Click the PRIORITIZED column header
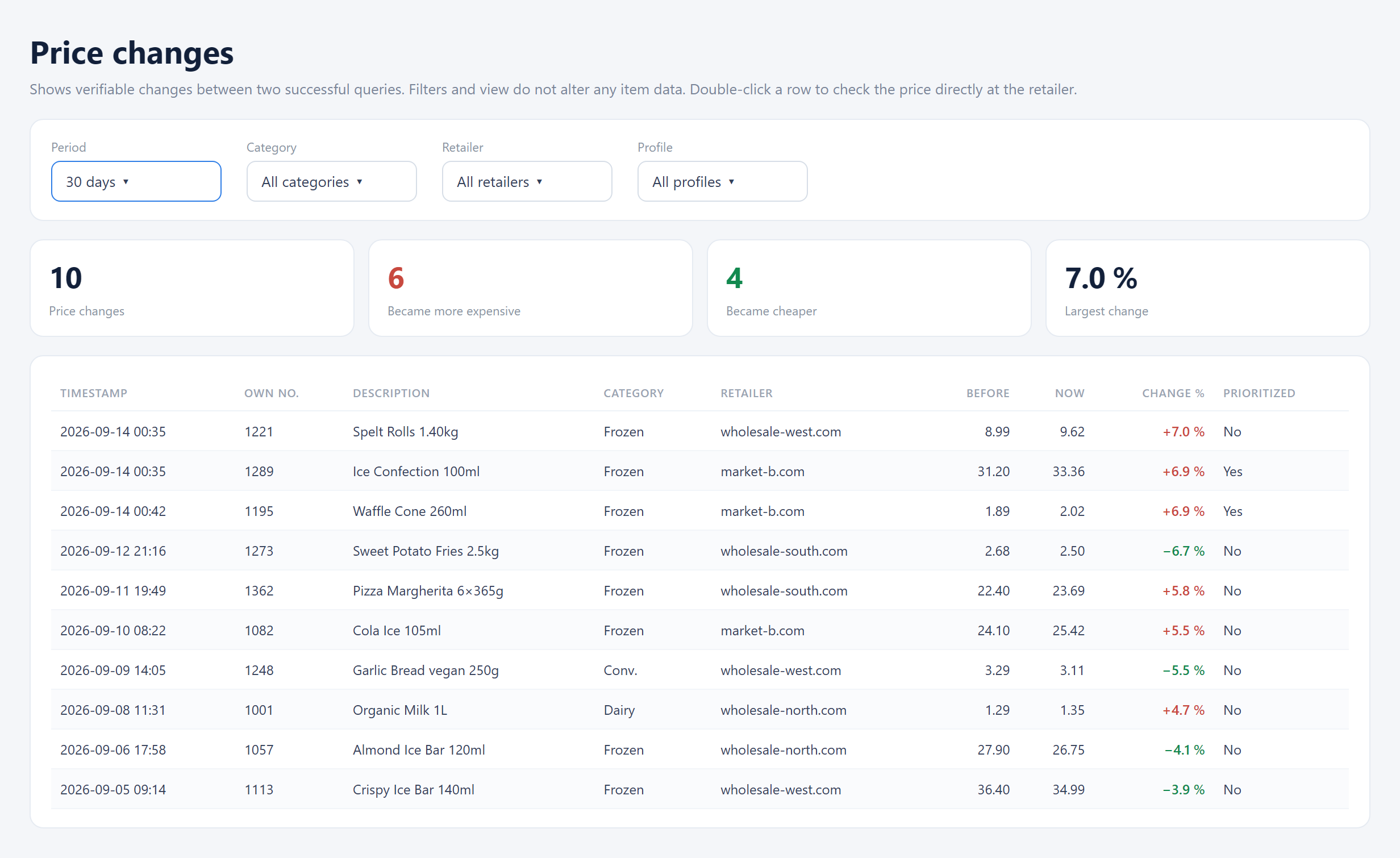 1259,393
